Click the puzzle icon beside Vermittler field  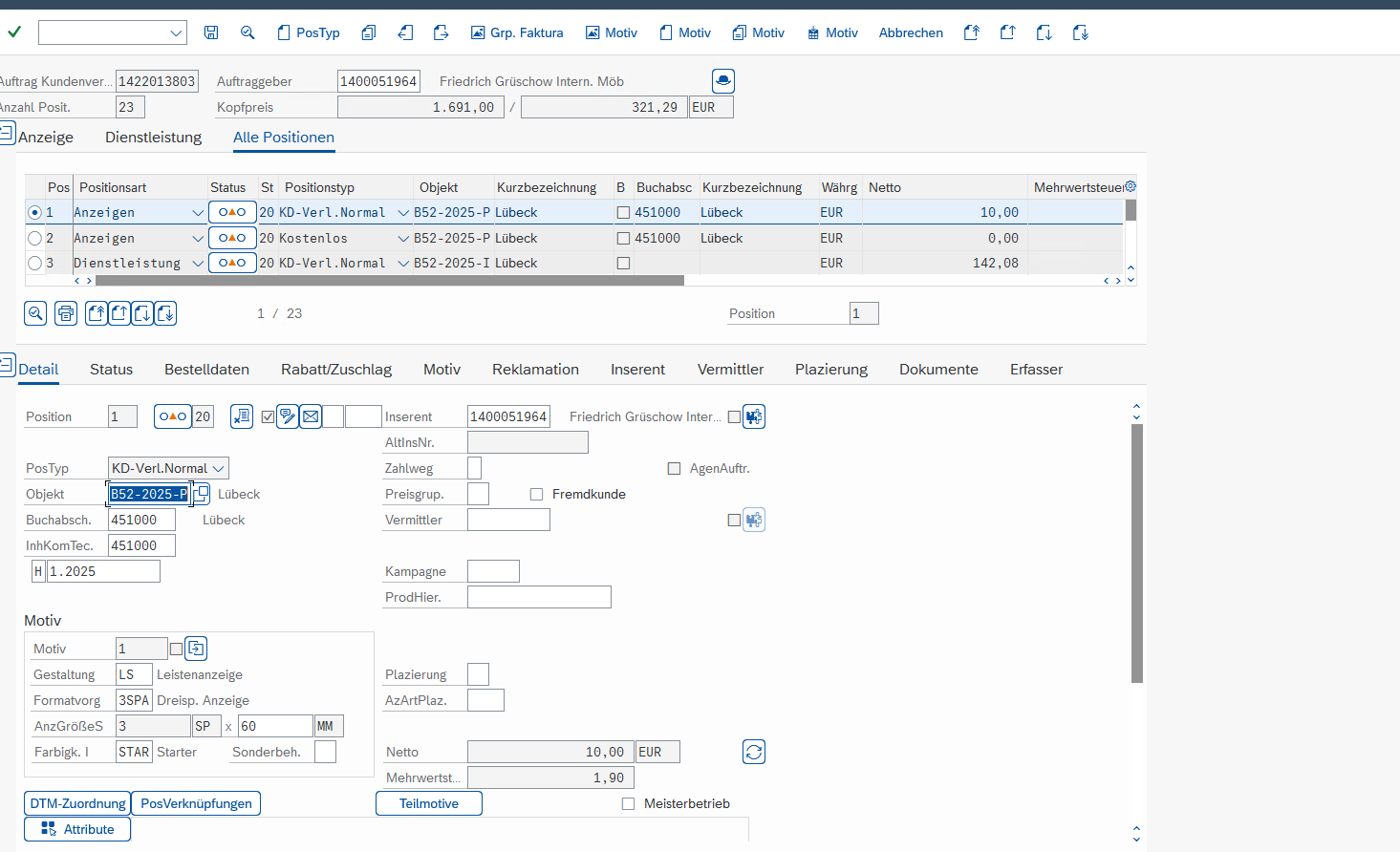click(x=754, y=520)
